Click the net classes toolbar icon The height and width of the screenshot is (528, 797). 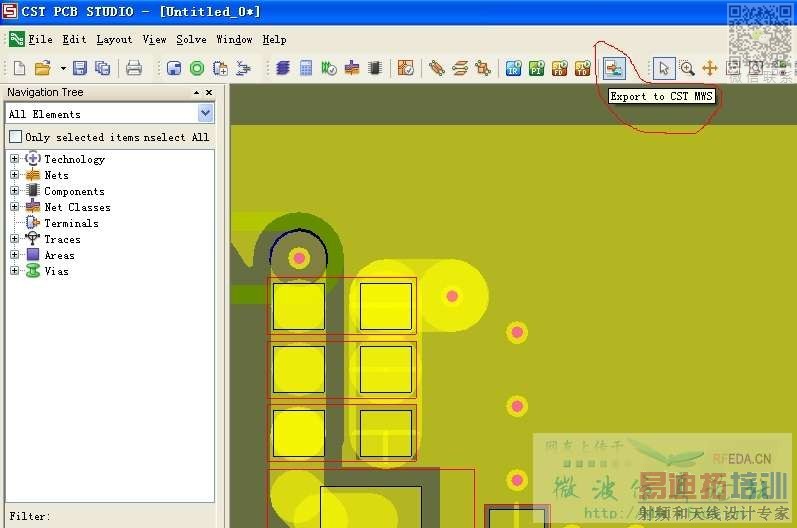(352, 68)
